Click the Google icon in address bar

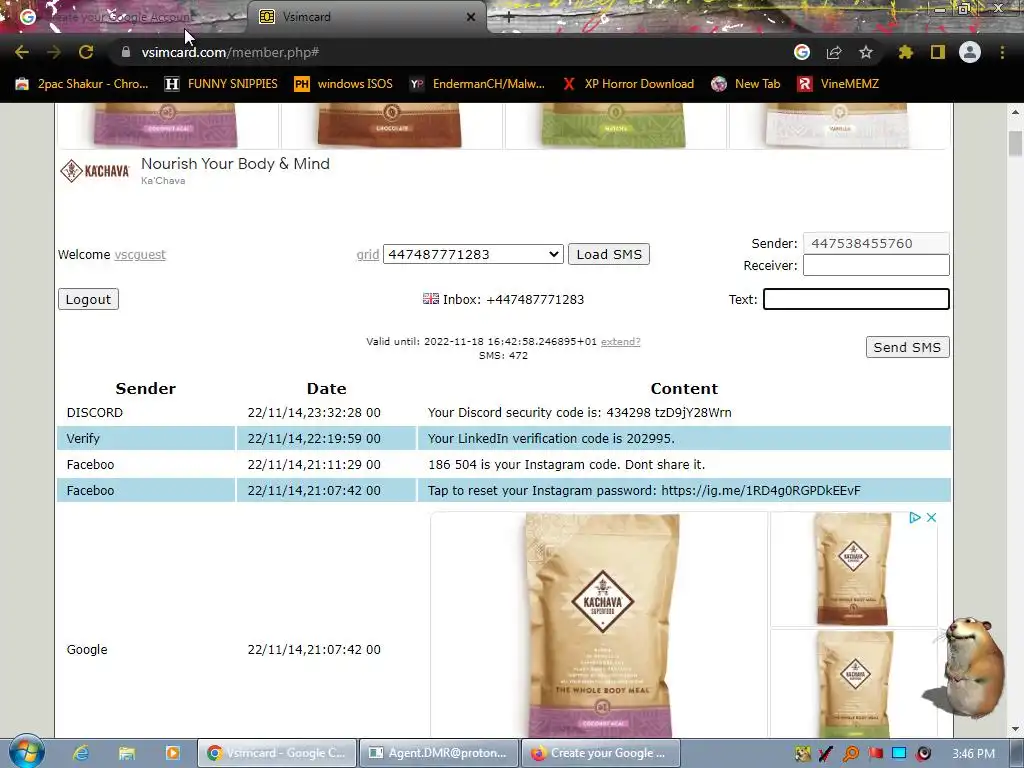pos(802,52)
